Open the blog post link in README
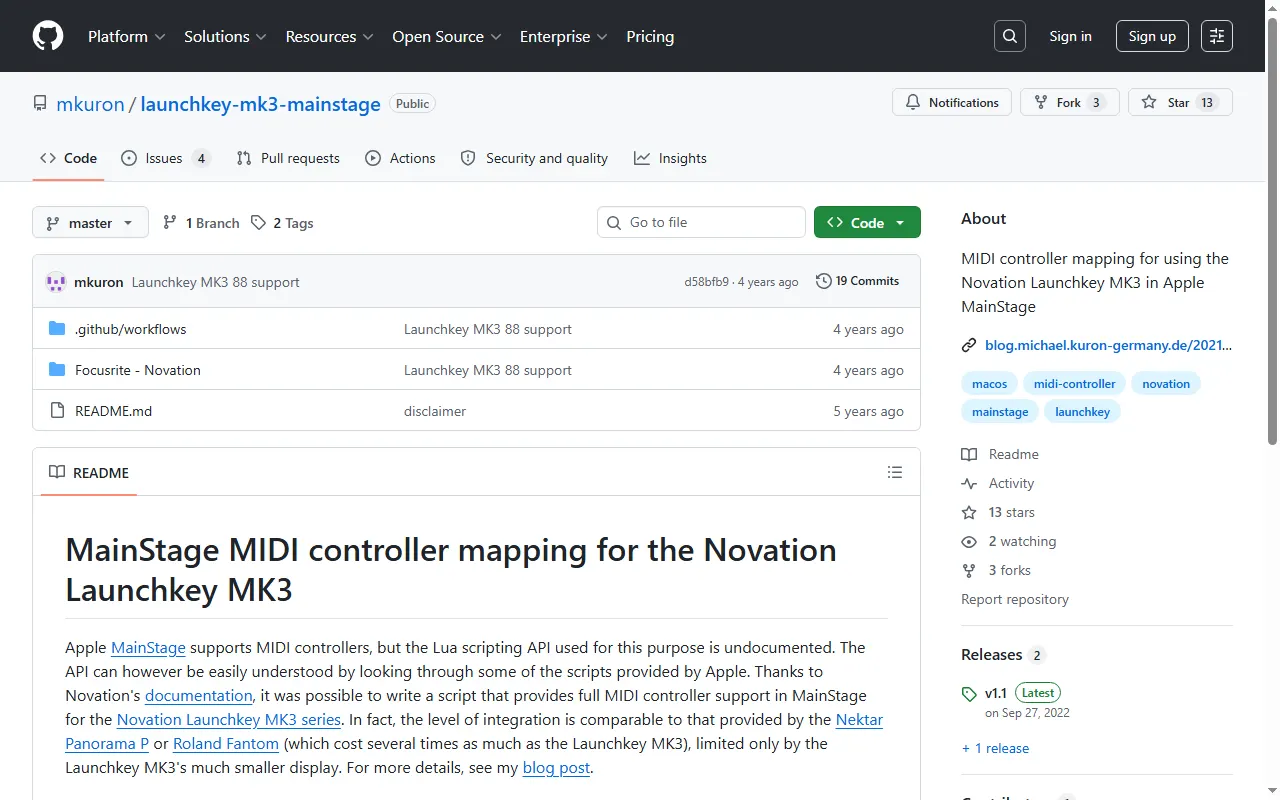This screenshot has height=800, width=1280. click(x=556, y=767)
